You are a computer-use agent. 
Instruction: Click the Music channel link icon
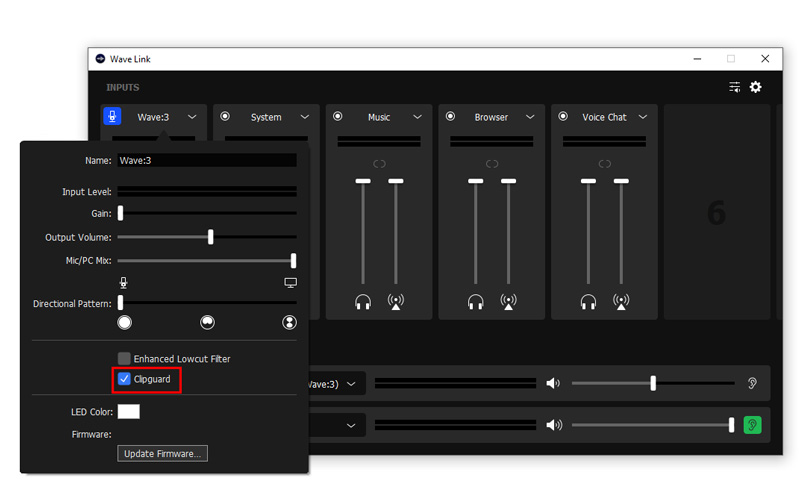(379, 164)
